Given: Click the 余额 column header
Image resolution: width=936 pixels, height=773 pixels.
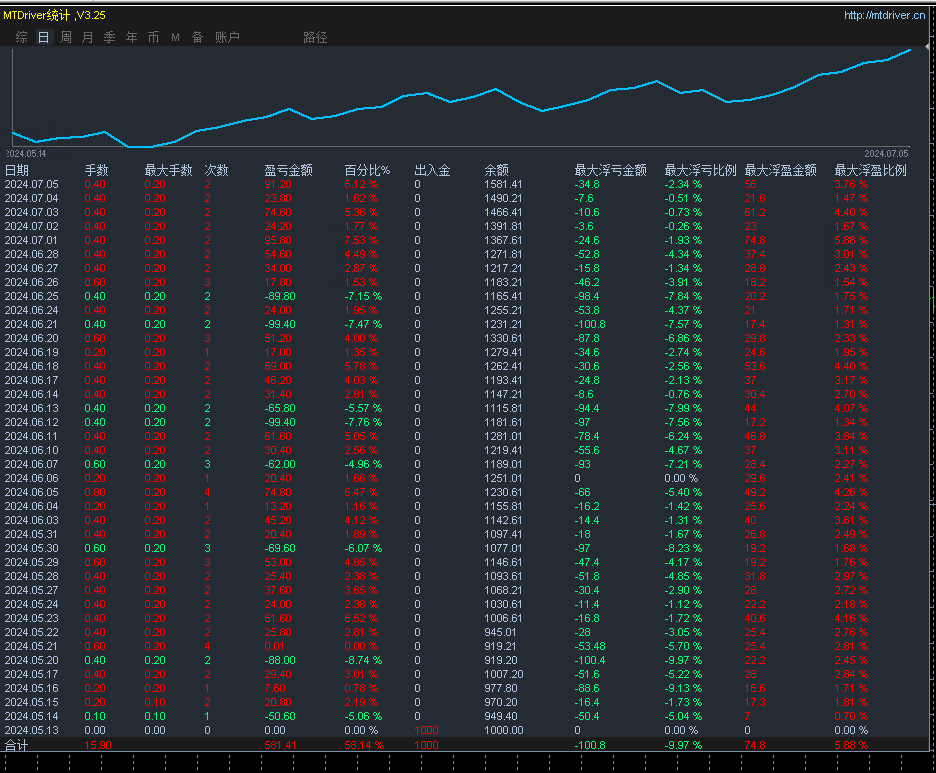Looking at the screenshot, I should [496, 170].
